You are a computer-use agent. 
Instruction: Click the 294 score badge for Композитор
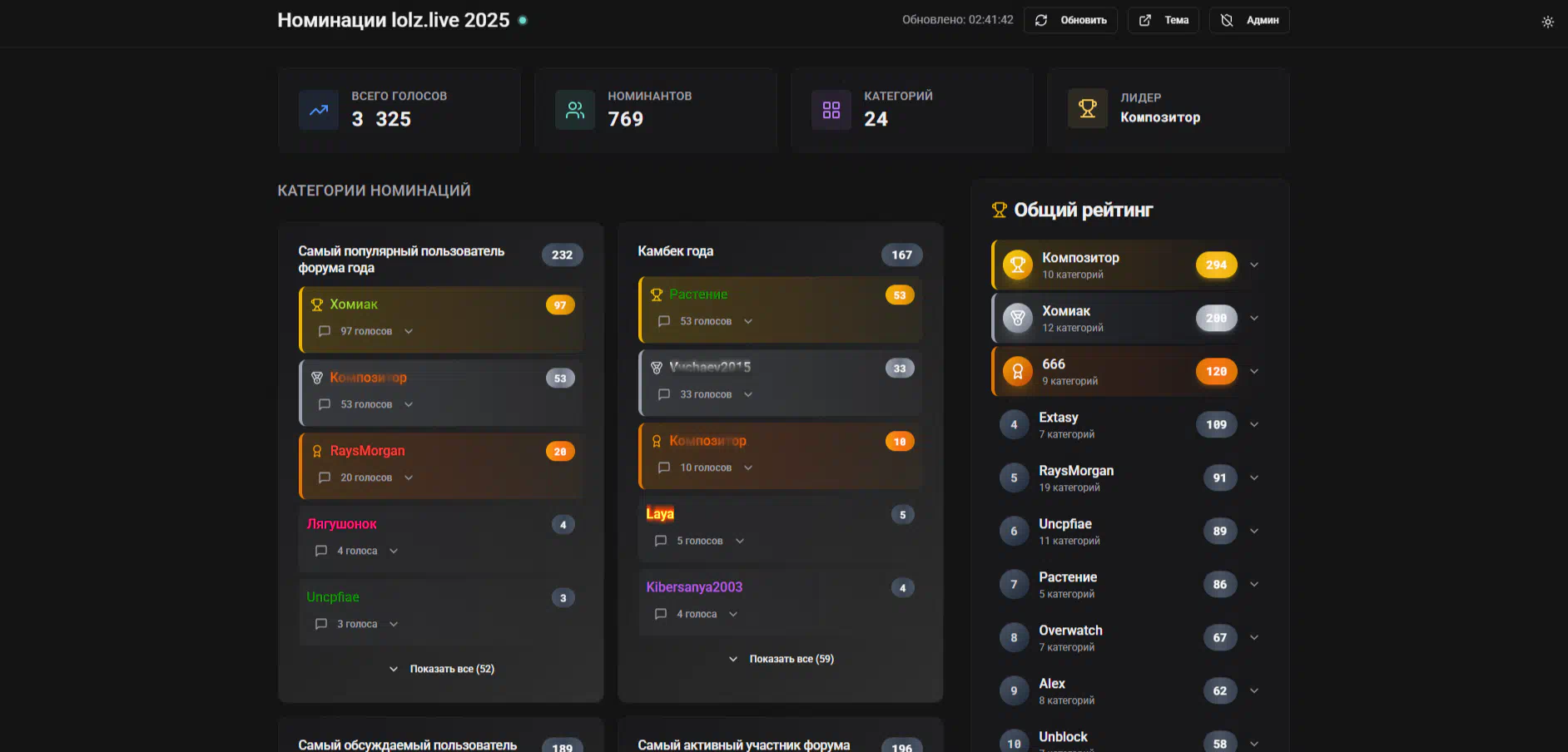[1216, 265]
